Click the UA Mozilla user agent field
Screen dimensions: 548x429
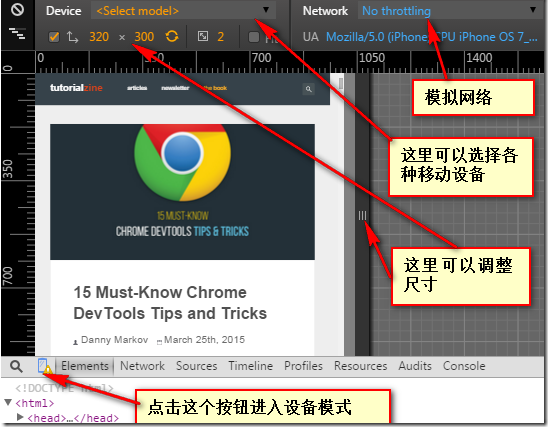(432, 37)
